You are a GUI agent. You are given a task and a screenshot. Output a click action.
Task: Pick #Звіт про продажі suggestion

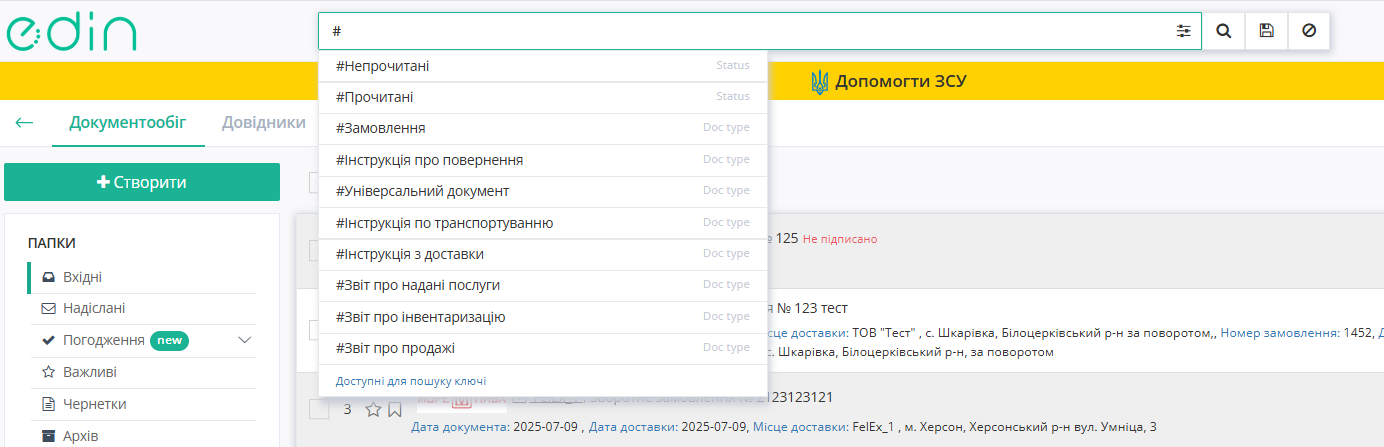tap(395, 348)
